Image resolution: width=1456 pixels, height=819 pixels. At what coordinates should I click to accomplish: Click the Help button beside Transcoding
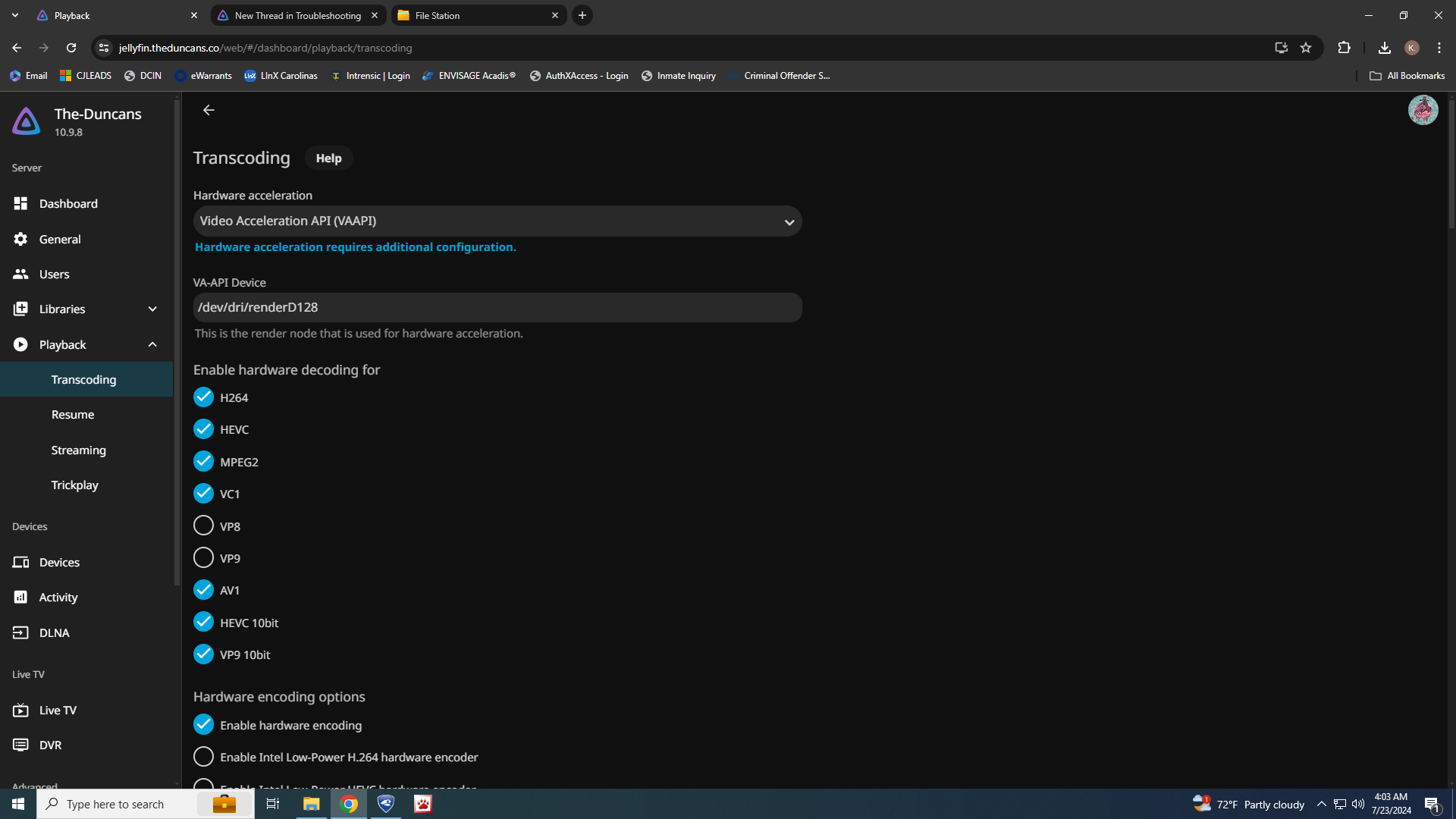point(328,158)
